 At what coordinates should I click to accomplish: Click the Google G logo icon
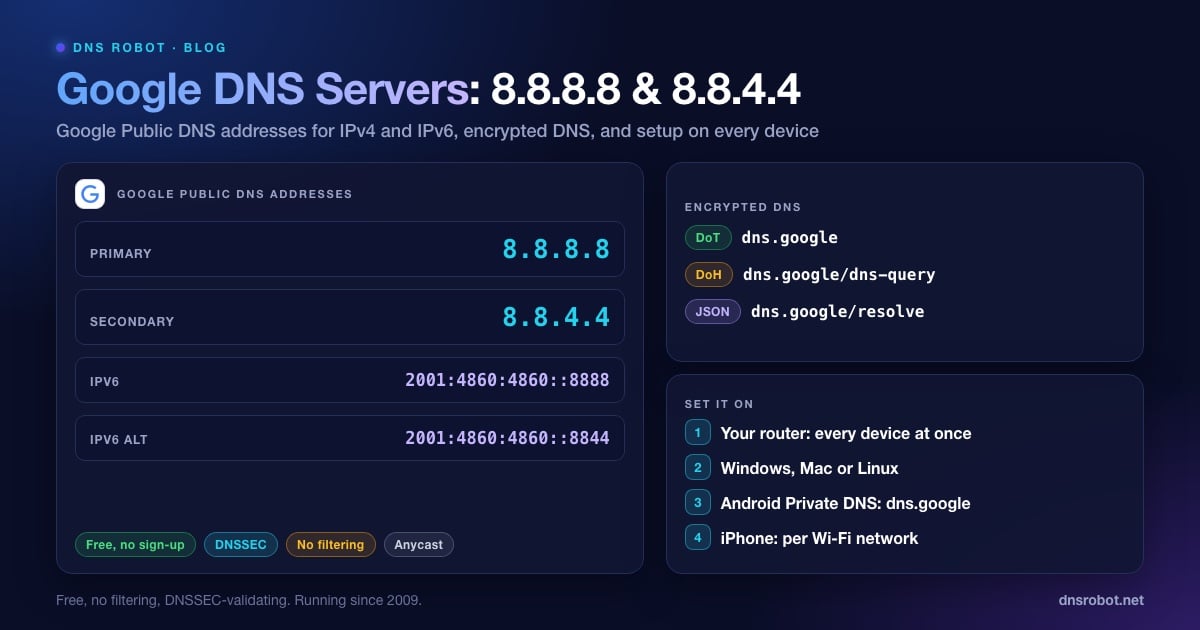click(x=90, y=194)
